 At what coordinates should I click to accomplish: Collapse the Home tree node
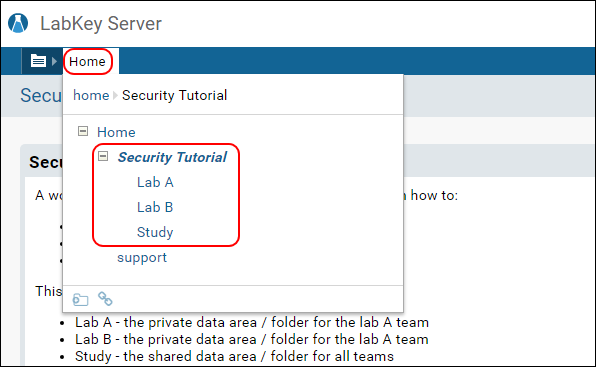[83, 131]
